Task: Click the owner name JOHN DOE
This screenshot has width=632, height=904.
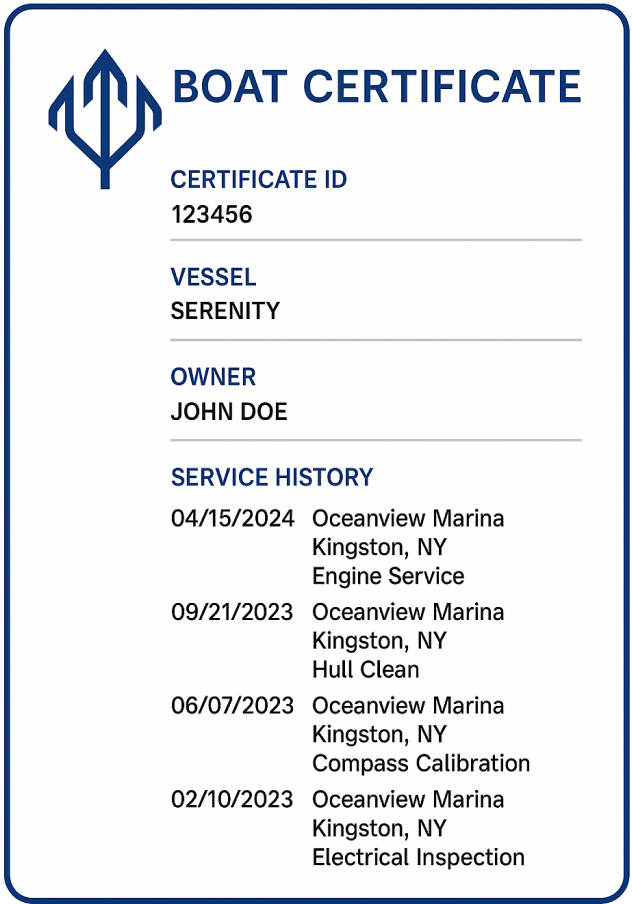Action: (229, 411)
